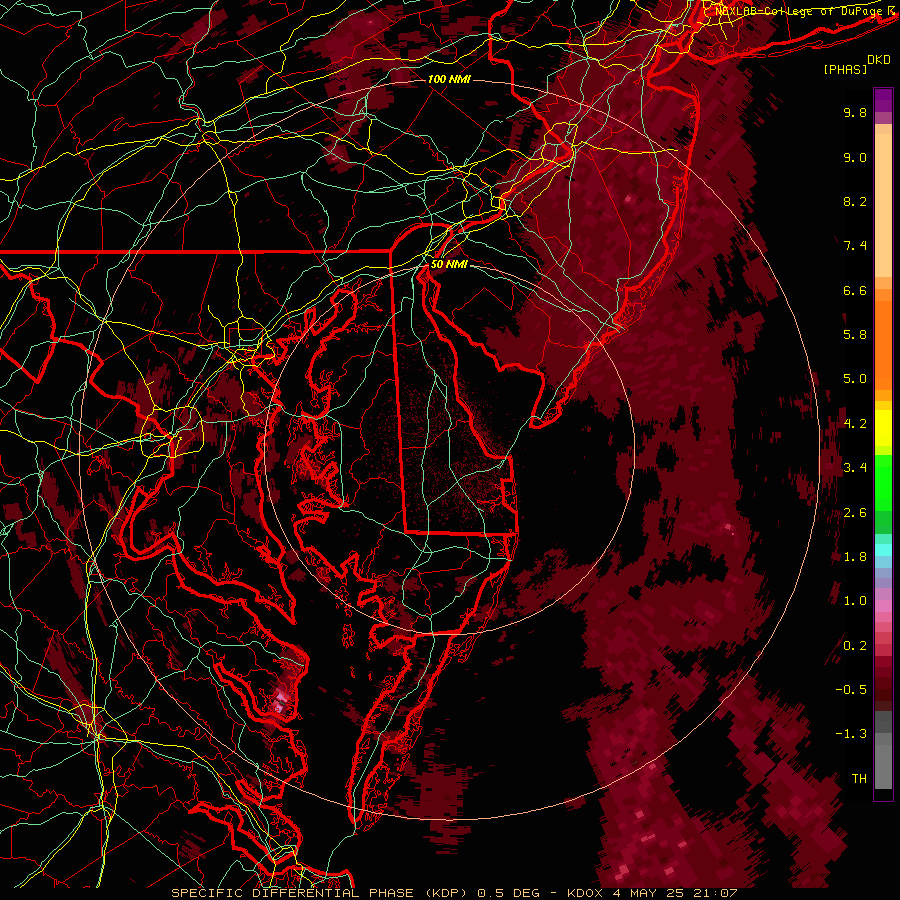Pick the 6.6 legend value
The image size is (900, 900).
coord(855,290)
